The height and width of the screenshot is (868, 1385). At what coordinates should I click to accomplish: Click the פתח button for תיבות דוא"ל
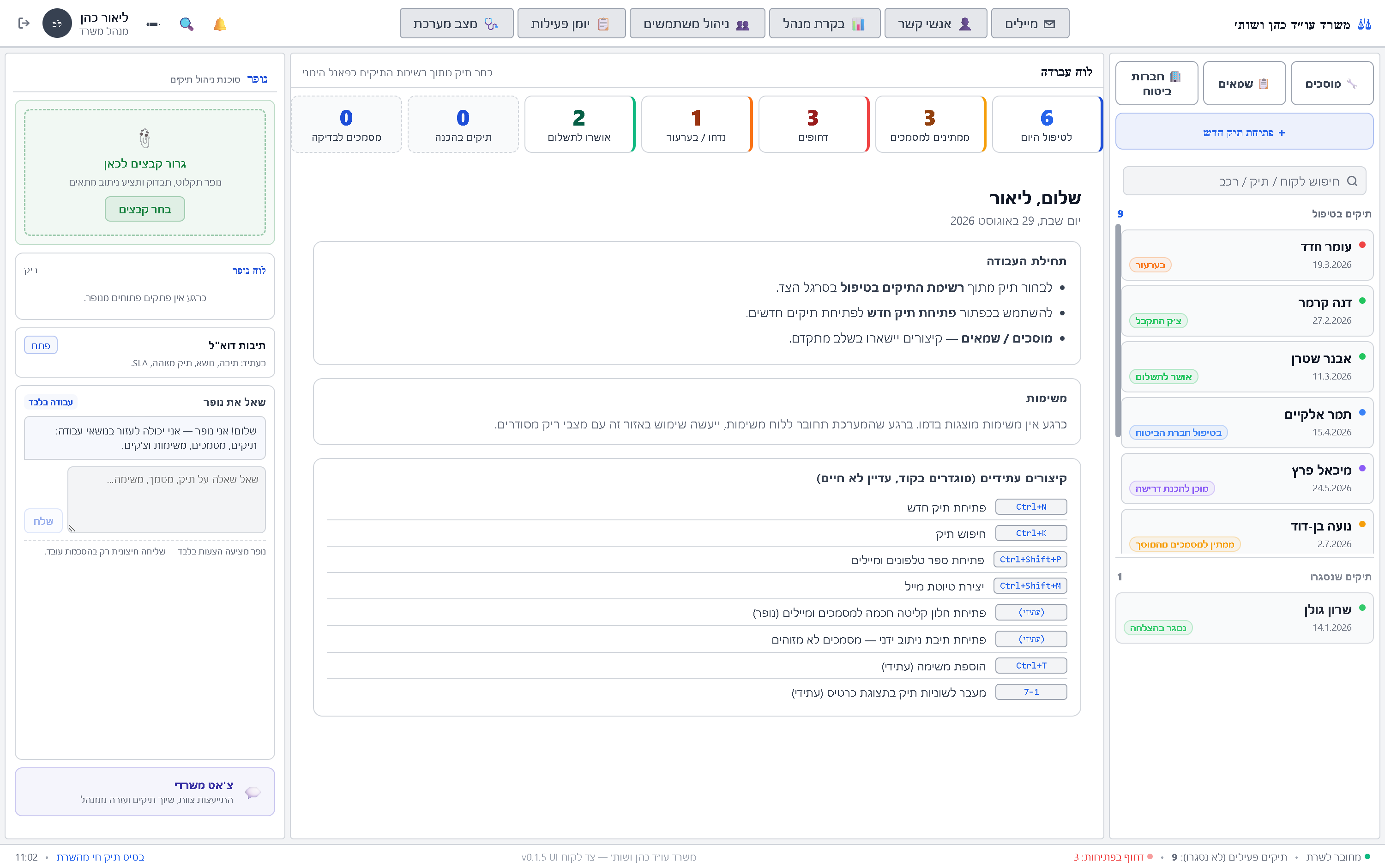(x=41, y=345)
